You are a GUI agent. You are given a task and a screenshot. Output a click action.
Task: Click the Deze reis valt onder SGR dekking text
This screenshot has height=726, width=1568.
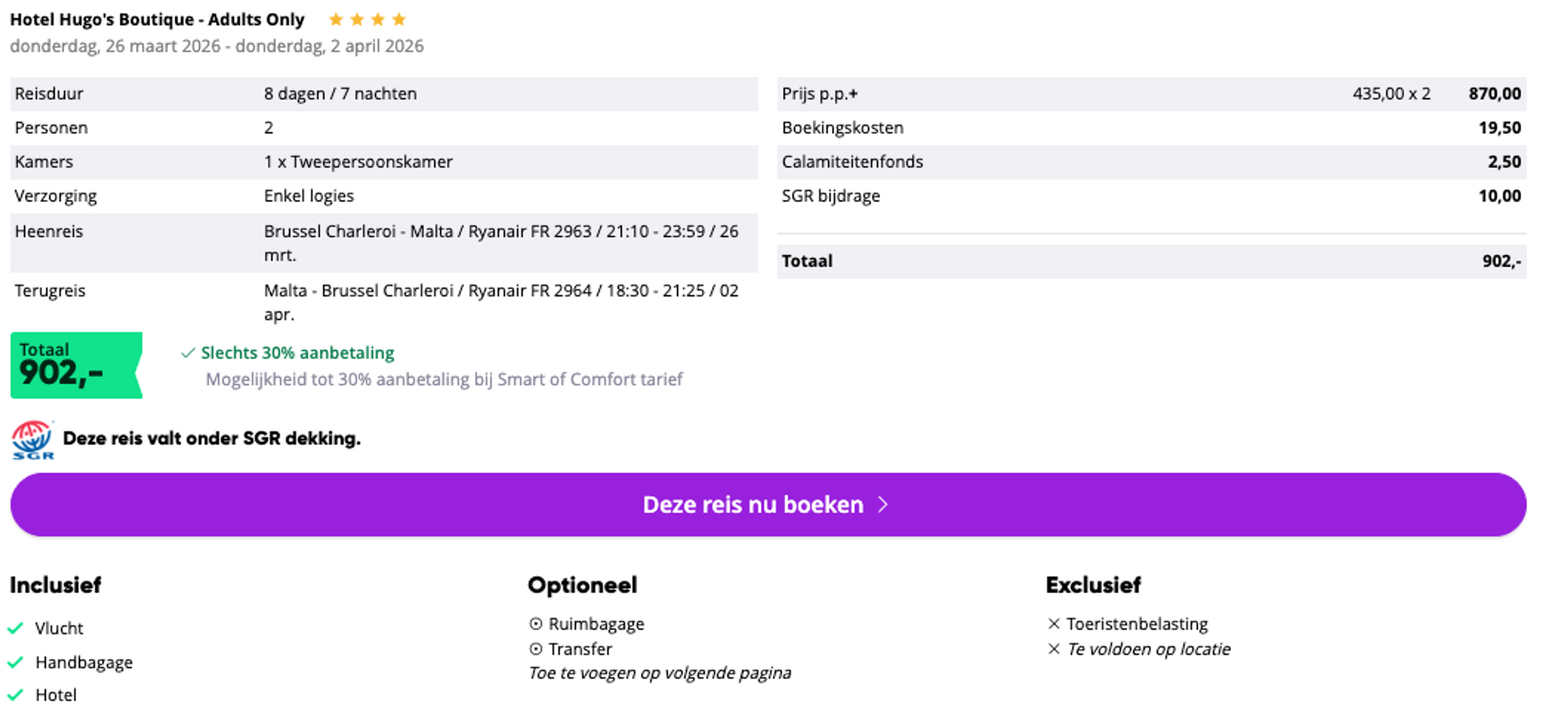212,438
